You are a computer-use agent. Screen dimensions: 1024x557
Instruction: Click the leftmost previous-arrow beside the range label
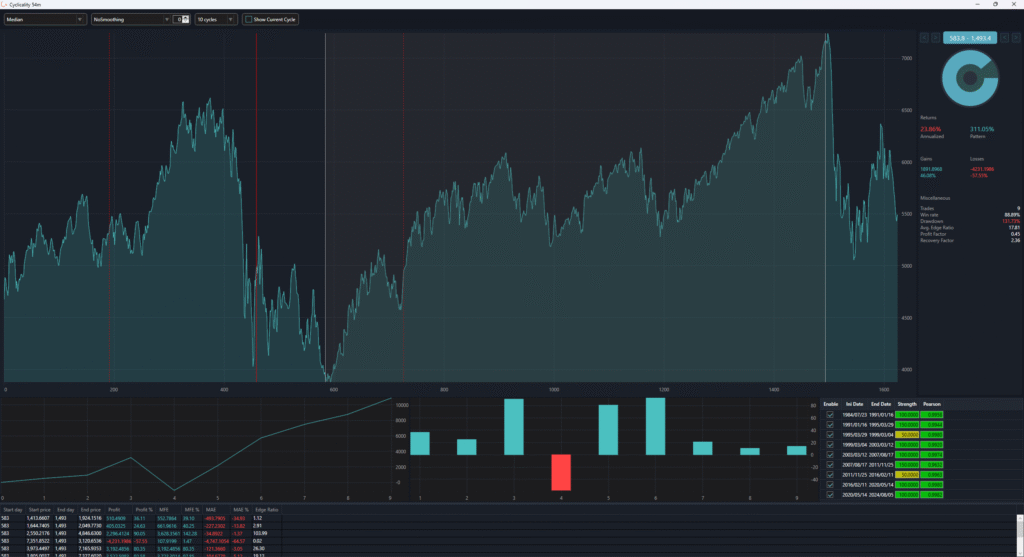coord(924,38)
